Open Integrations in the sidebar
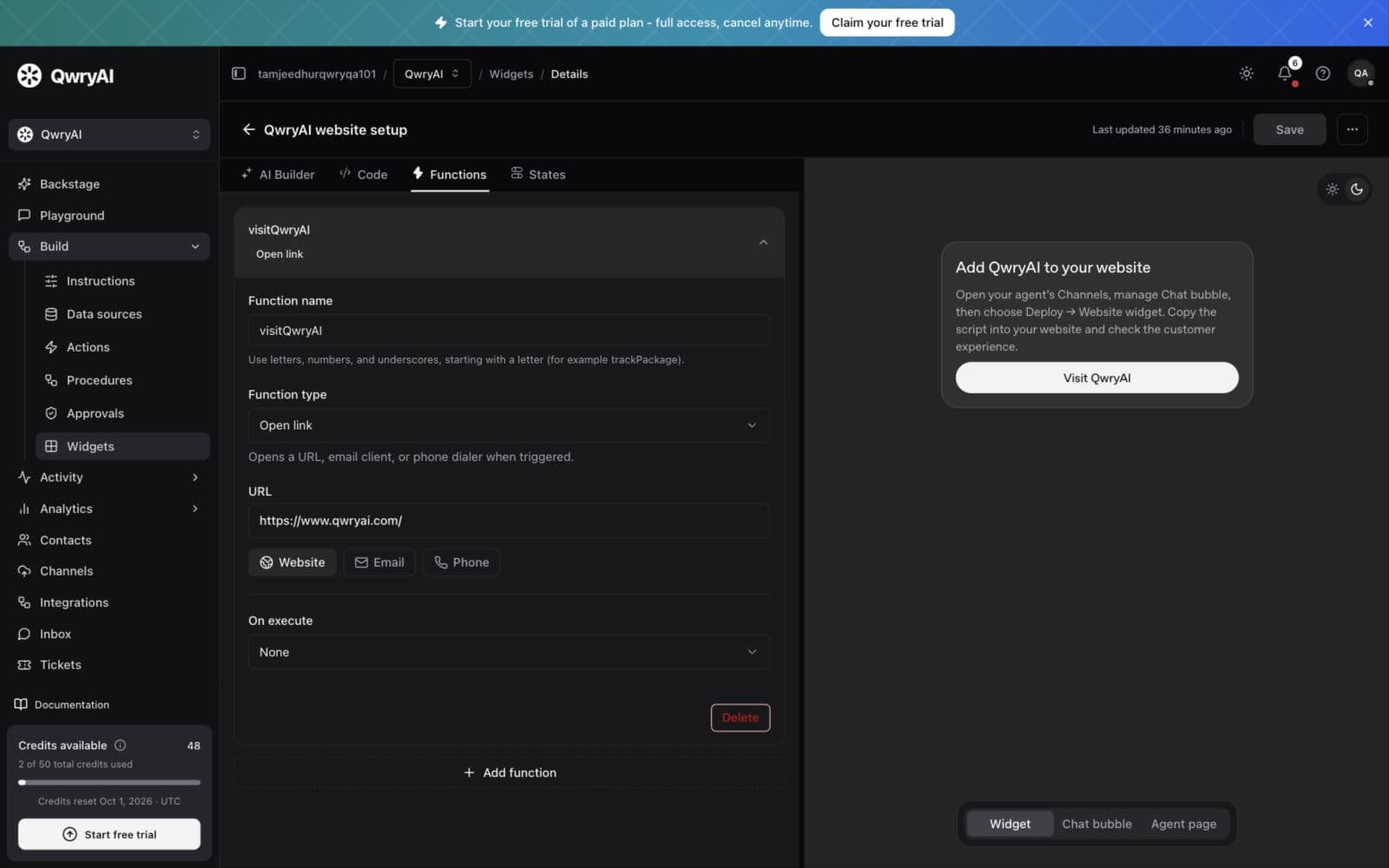 [109, 602]
